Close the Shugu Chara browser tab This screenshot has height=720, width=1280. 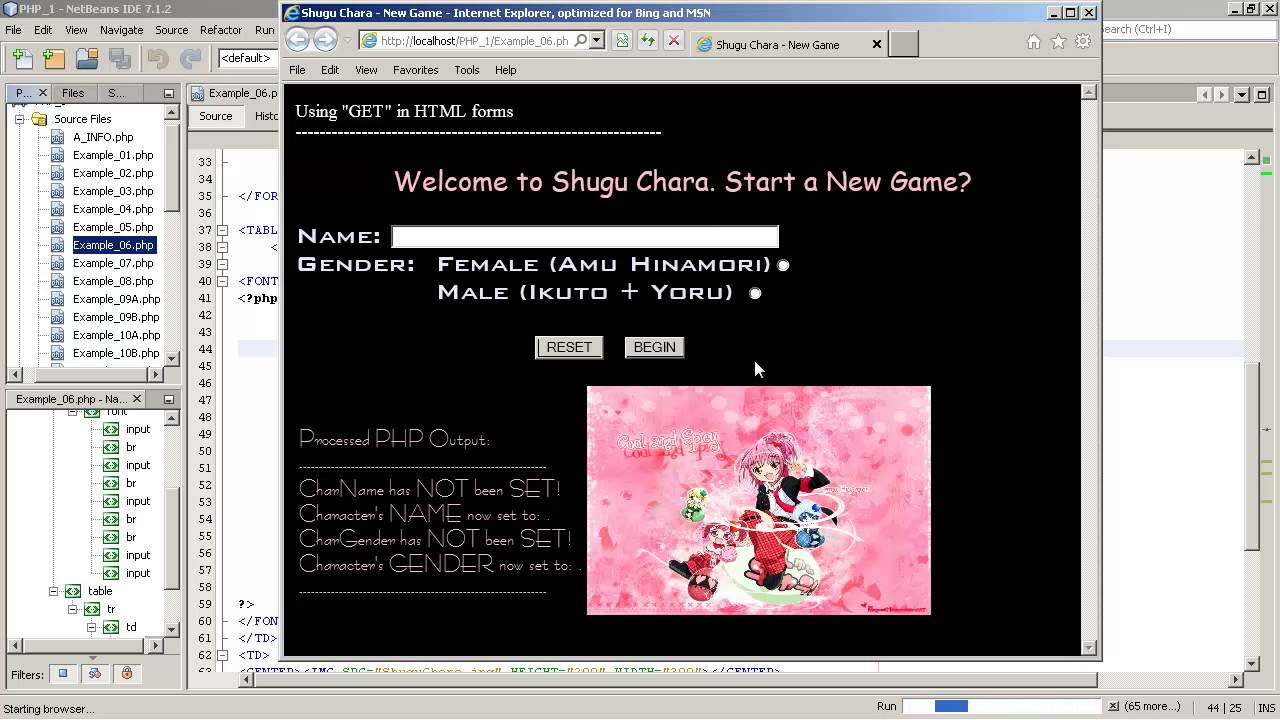pyautogui.click(x=877, y=44)
